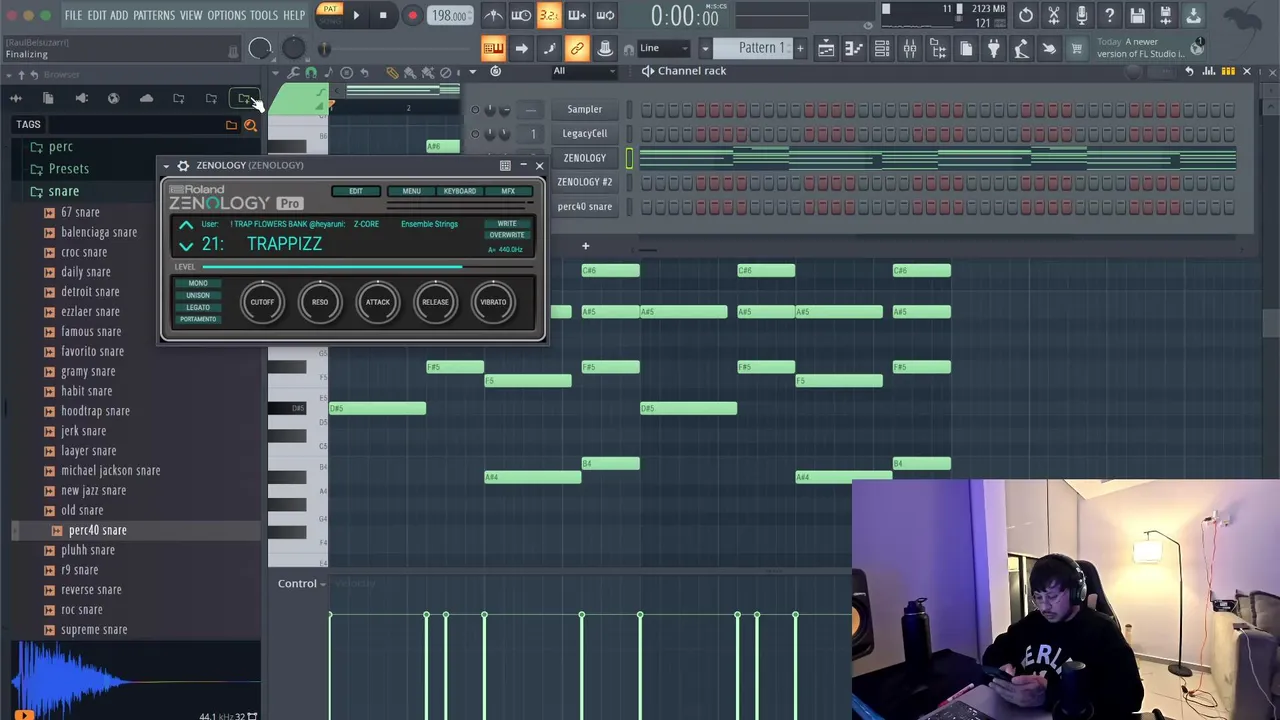Screen dimensions: 1280x720
Task: Click the VIBRATO knob
Action: [493, 302]
